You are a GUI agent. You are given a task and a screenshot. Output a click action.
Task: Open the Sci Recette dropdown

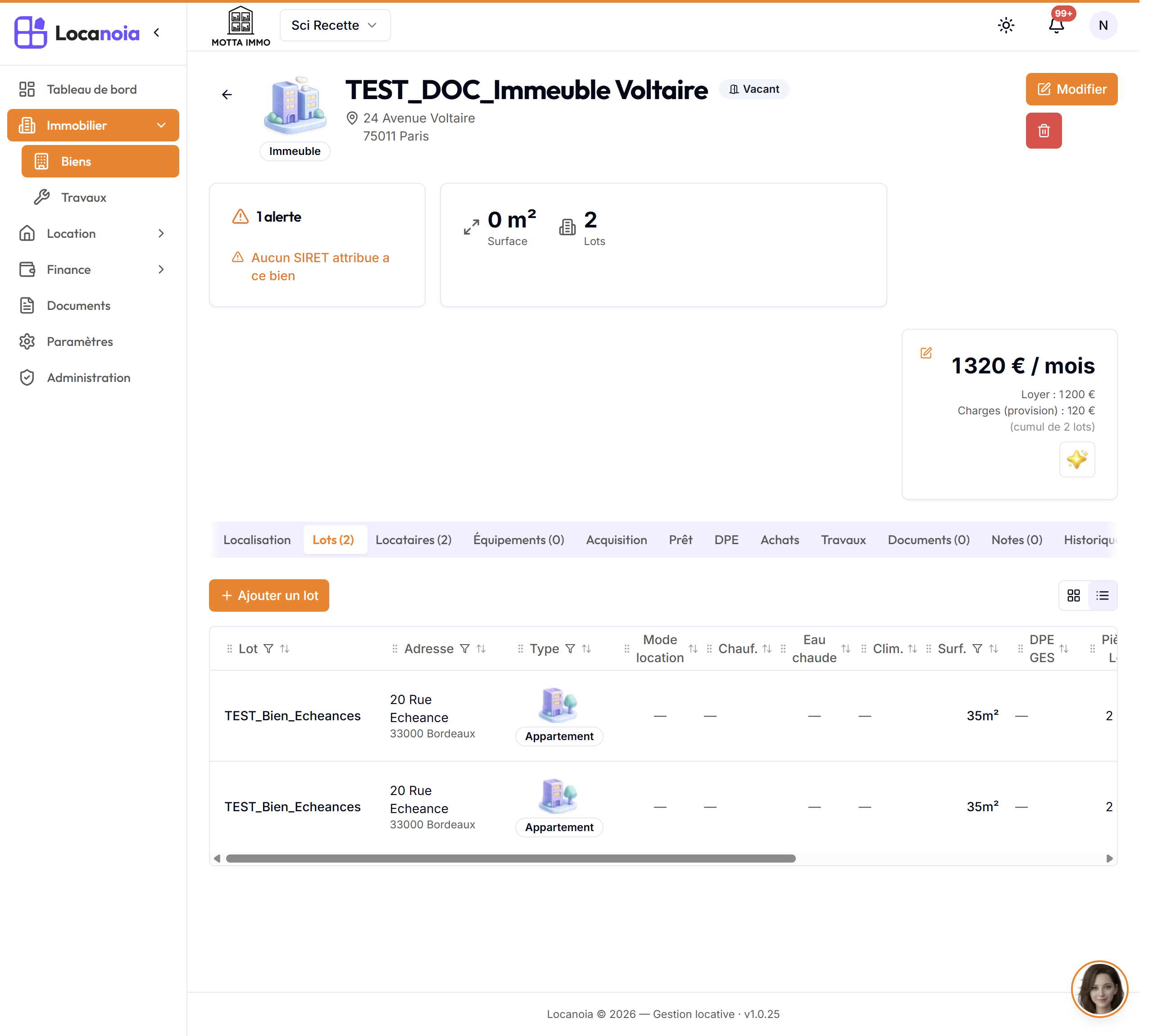coord(335,25)
